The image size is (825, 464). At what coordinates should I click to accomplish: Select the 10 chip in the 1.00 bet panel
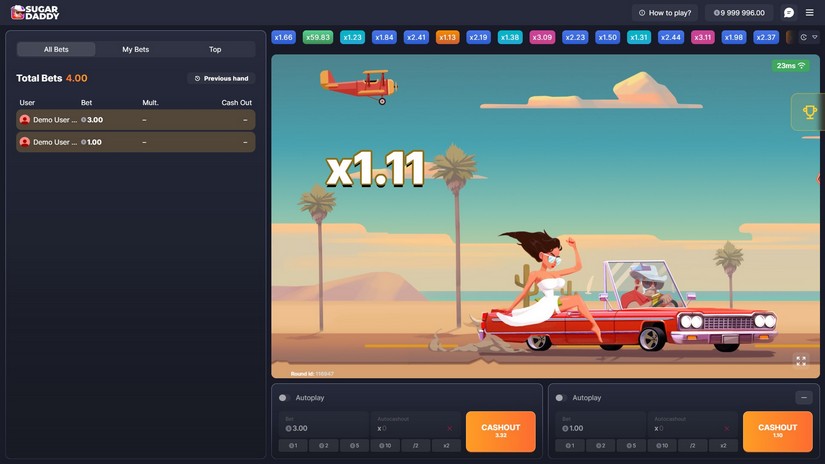(662, 446)
